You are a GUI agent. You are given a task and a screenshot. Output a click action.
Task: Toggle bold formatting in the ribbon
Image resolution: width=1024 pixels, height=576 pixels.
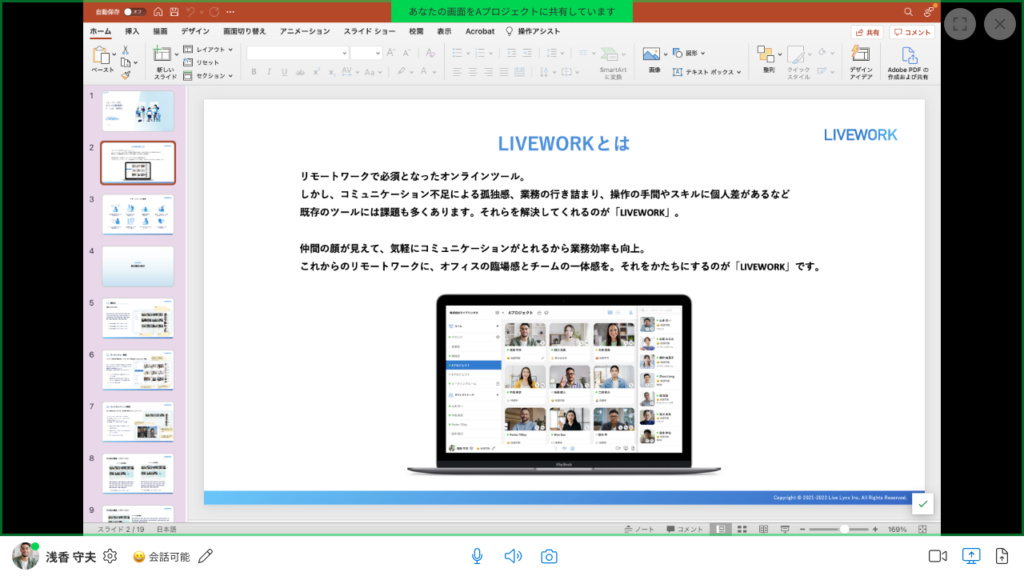[254, 72]
